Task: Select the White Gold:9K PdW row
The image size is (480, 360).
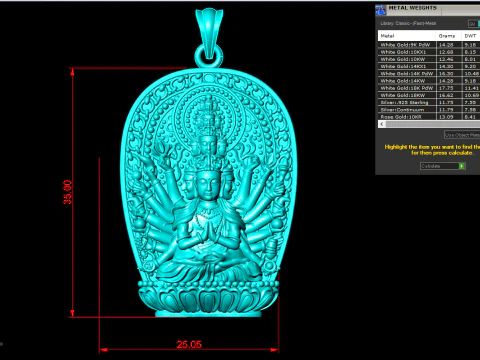Action: [x=429, y=45]
